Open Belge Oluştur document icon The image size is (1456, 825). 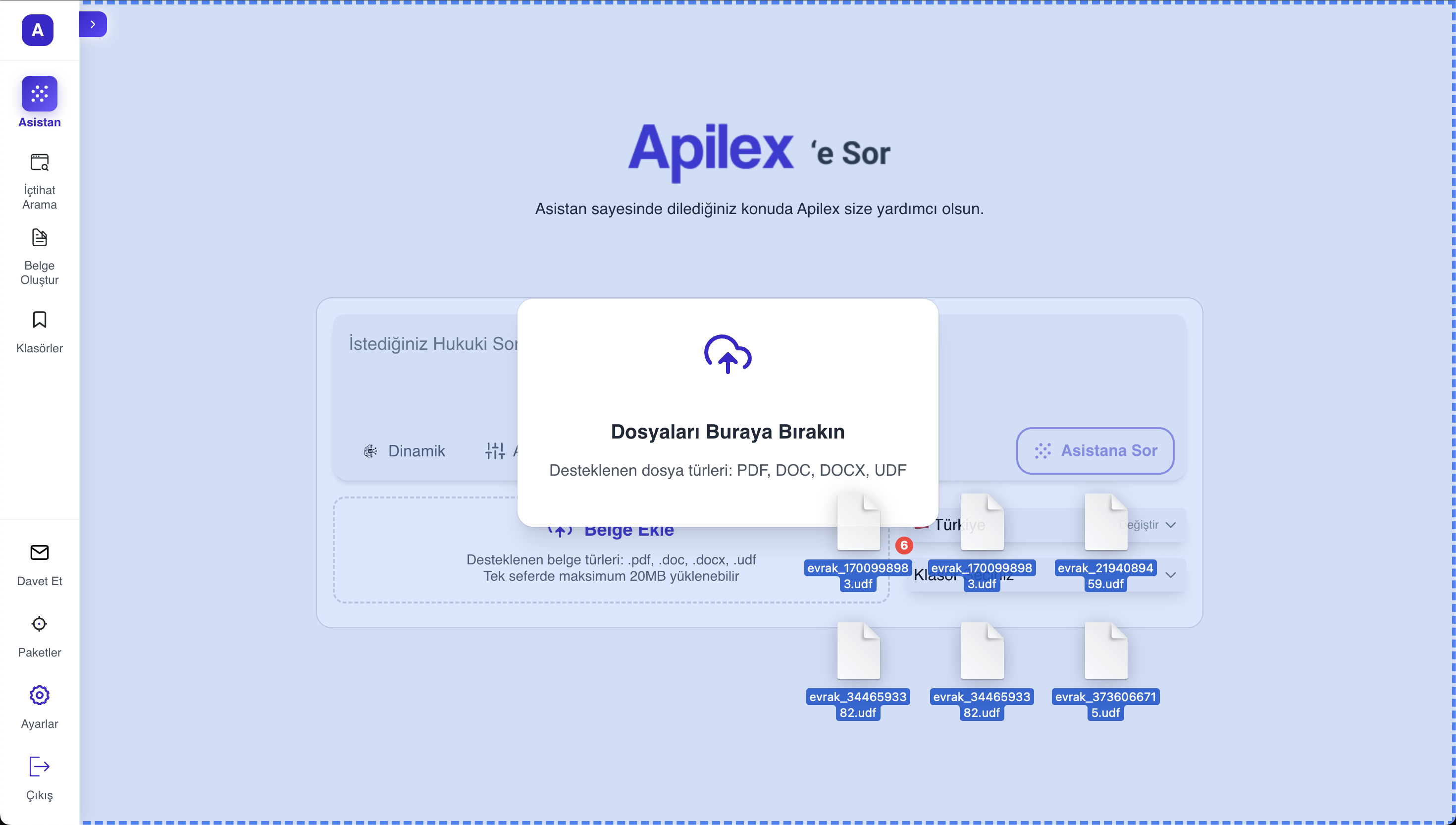point(39,238)
